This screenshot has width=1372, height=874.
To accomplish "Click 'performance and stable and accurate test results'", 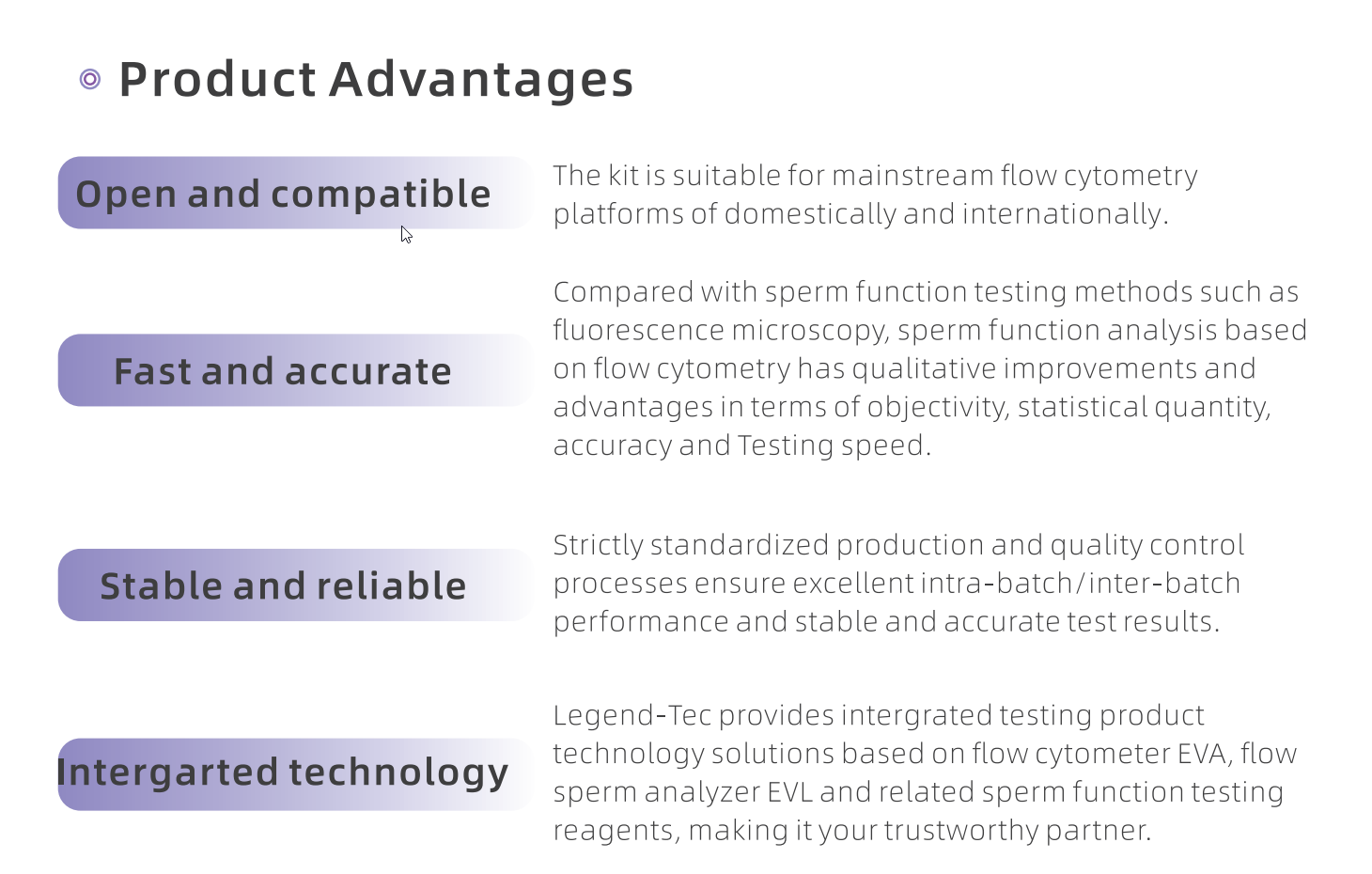I will 885,622.
